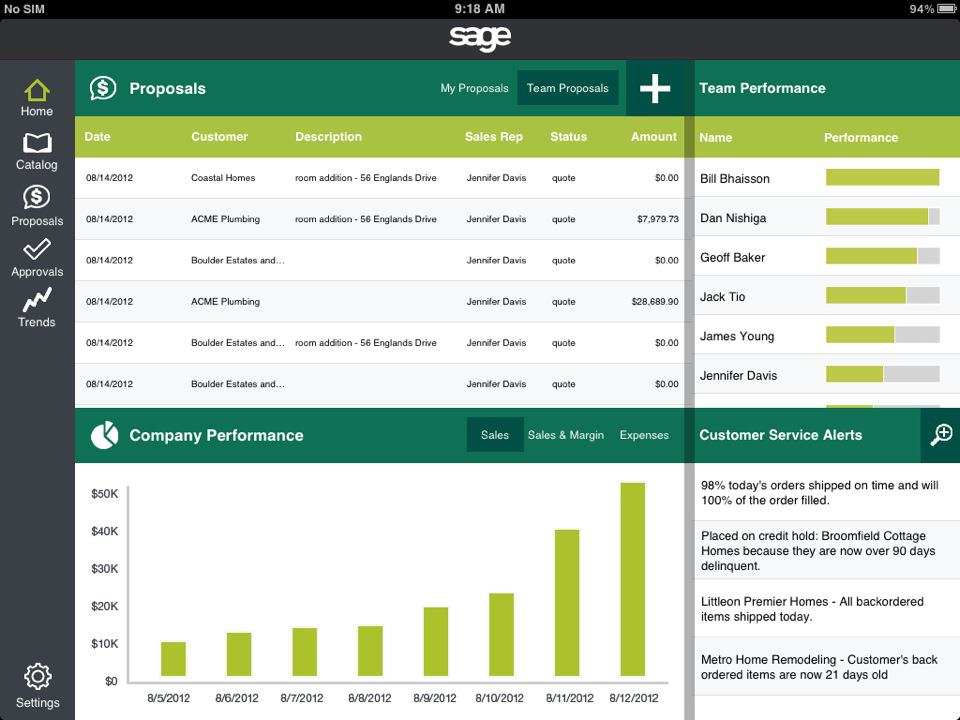Show the Sales & Margin chart tab

coord(565,435)
